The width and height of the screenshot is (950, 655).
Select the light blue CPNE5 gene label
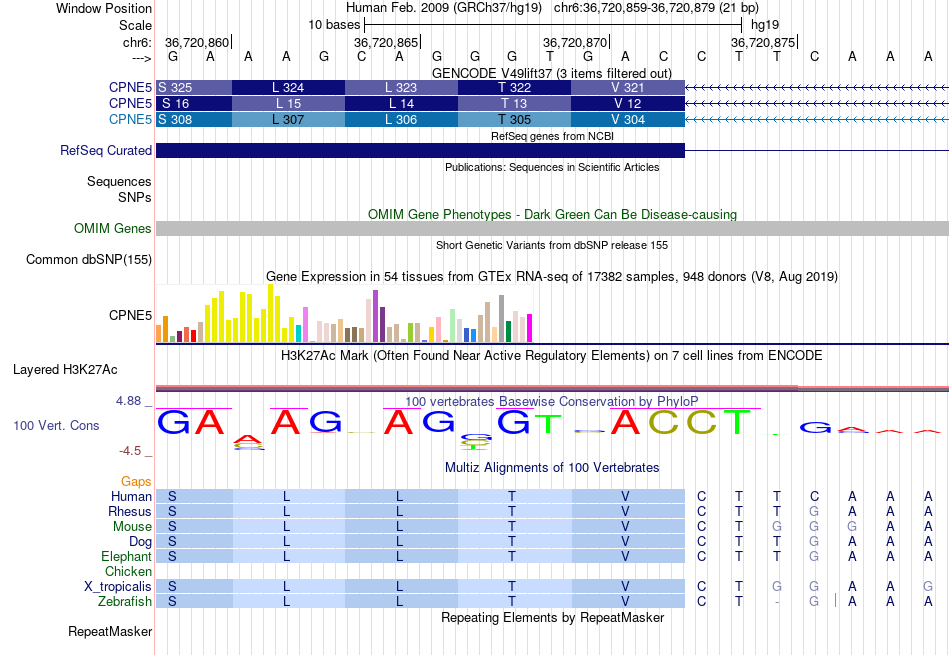coord(130,119)
